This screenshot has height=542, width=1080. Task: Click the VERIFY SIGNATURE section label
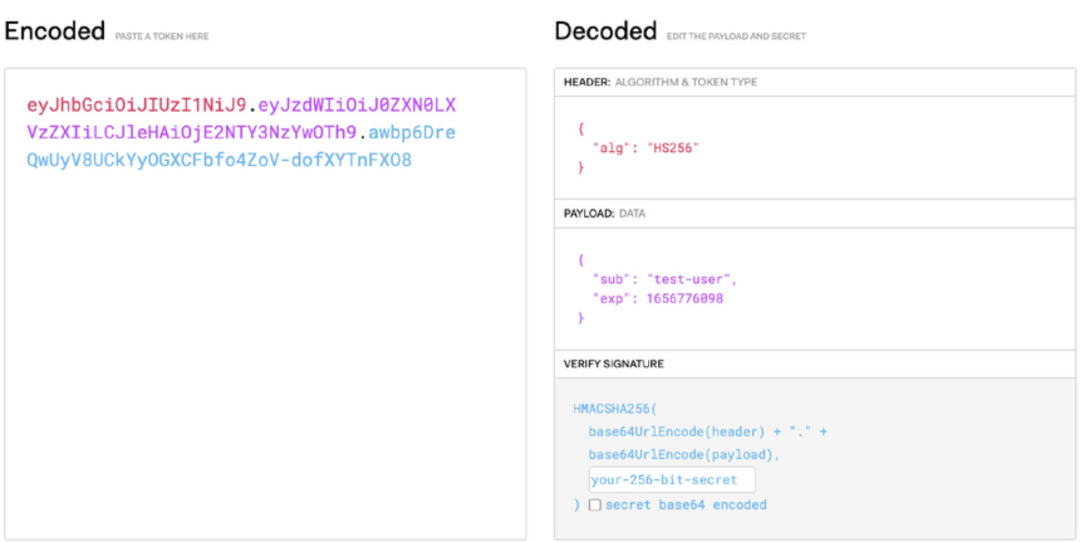click(x=613, y=364)
